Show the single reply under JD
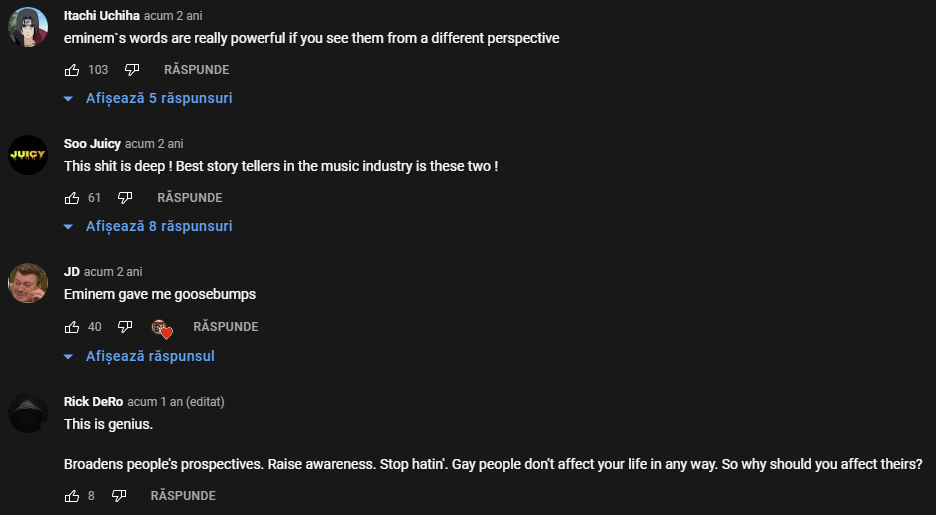Viewport: 936px width, 515px height. click(139, 356)
